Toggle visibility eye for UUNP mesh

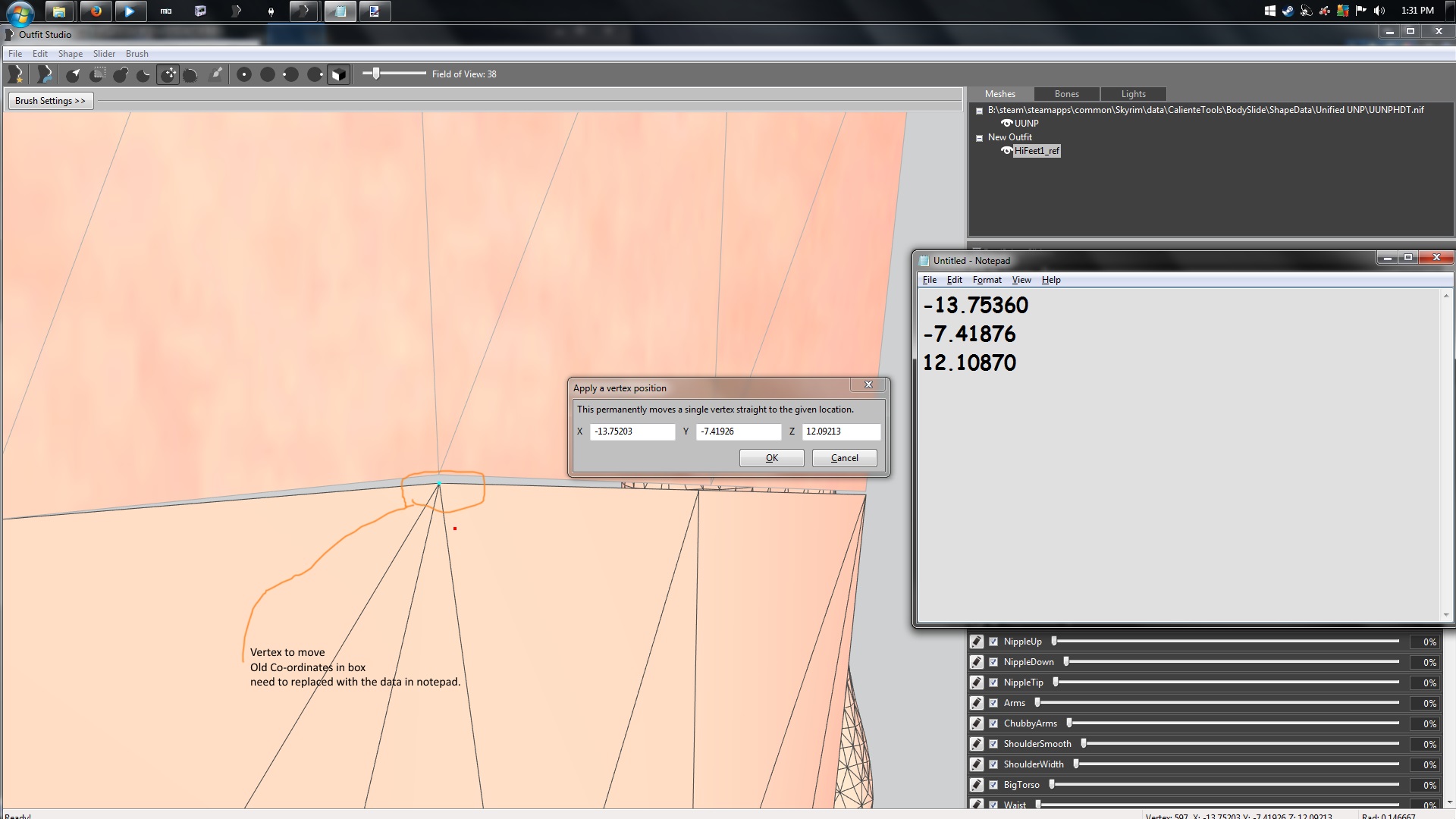point(1006,123)
